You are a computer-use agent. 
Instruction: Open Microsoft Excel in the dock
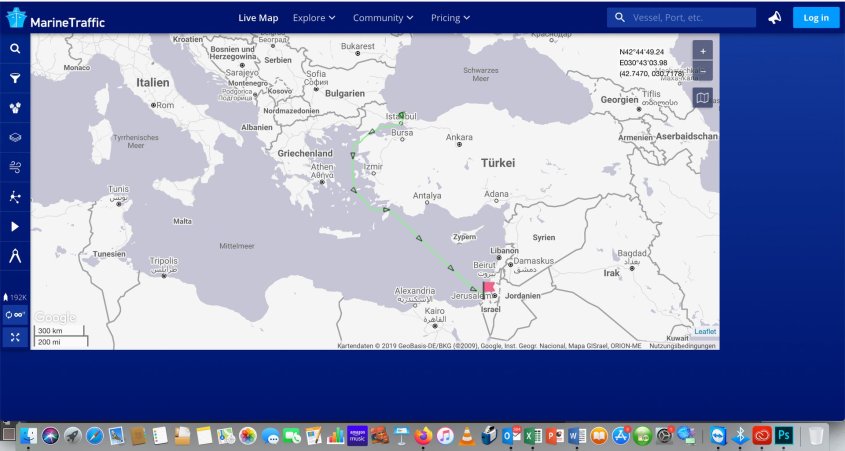(x=532, y=435)
